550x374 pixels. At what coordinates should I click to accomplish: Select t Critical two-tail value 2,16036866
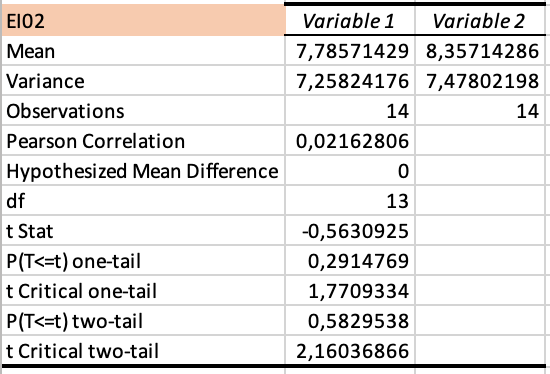(350, 350)
